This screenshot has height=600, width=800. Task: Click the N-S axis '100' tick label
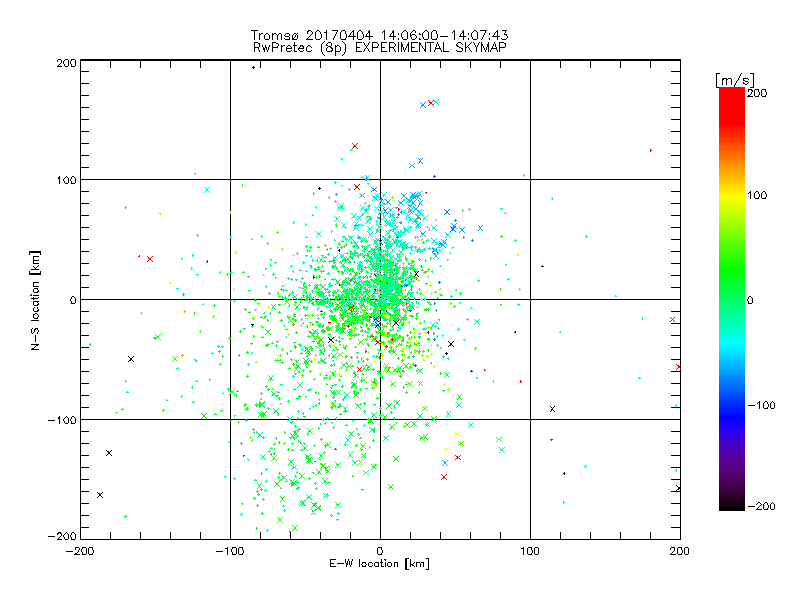(x=66, y=180)
